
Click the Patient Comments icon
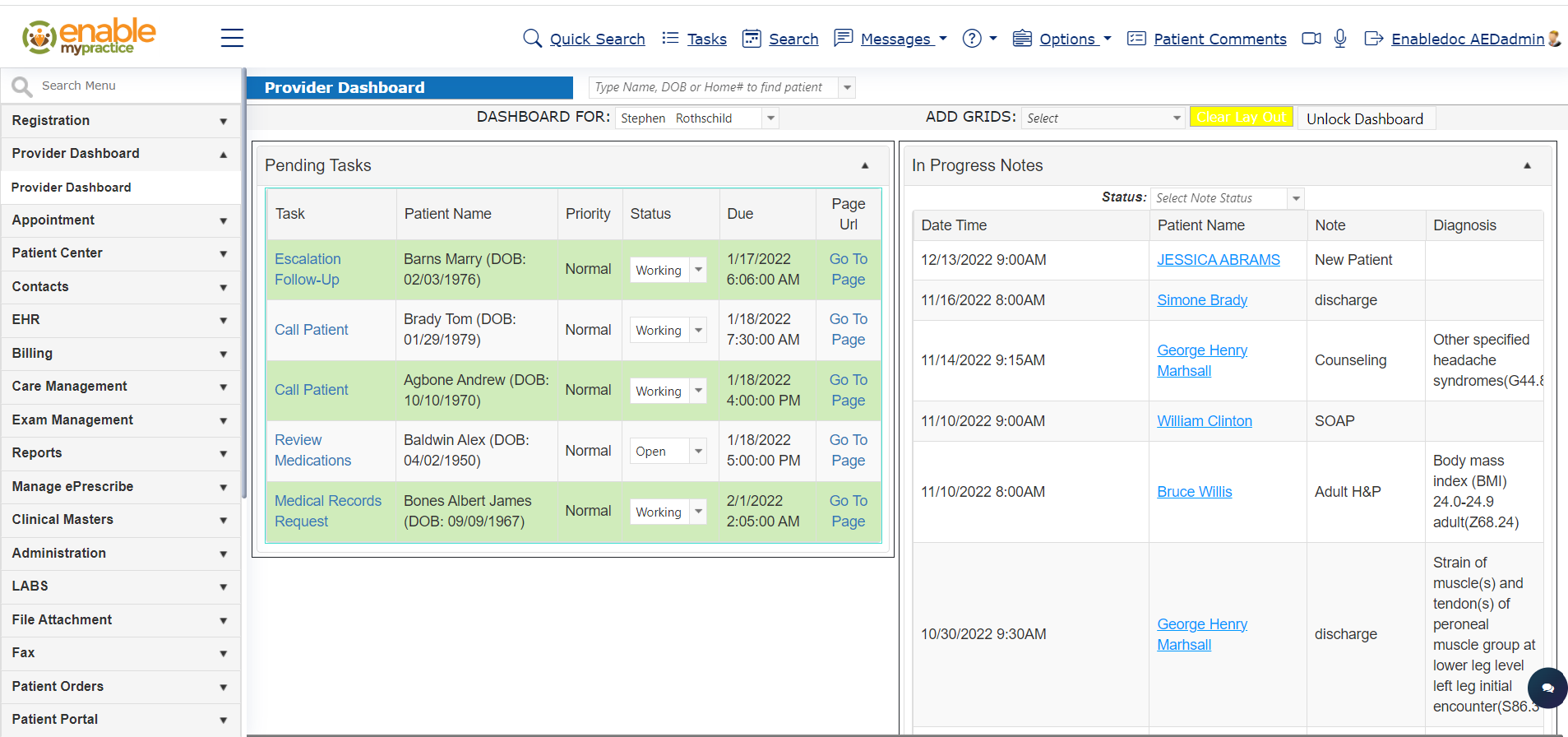[1136, 39]
